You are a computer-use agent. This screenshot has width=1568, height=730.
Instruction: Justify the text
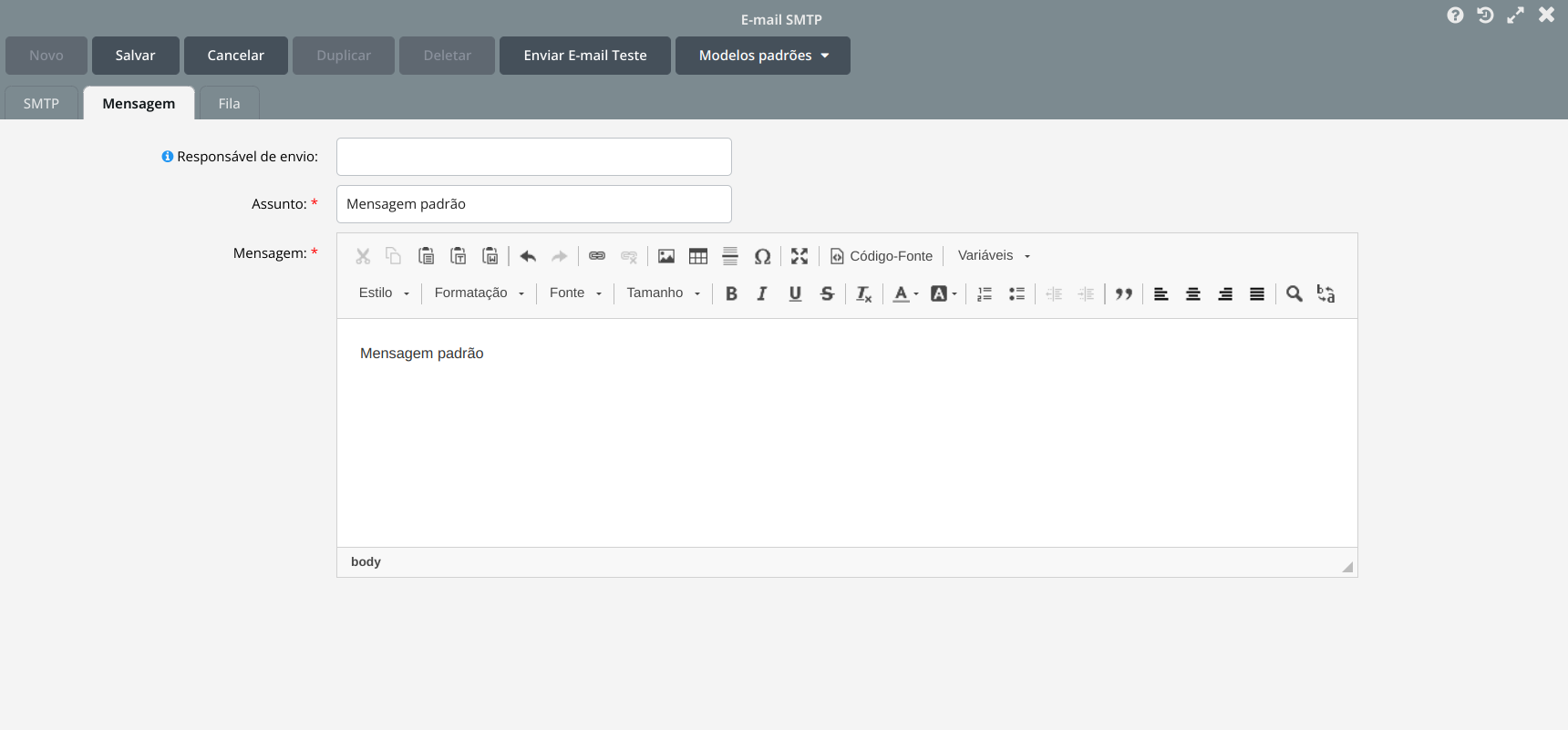1257,293
